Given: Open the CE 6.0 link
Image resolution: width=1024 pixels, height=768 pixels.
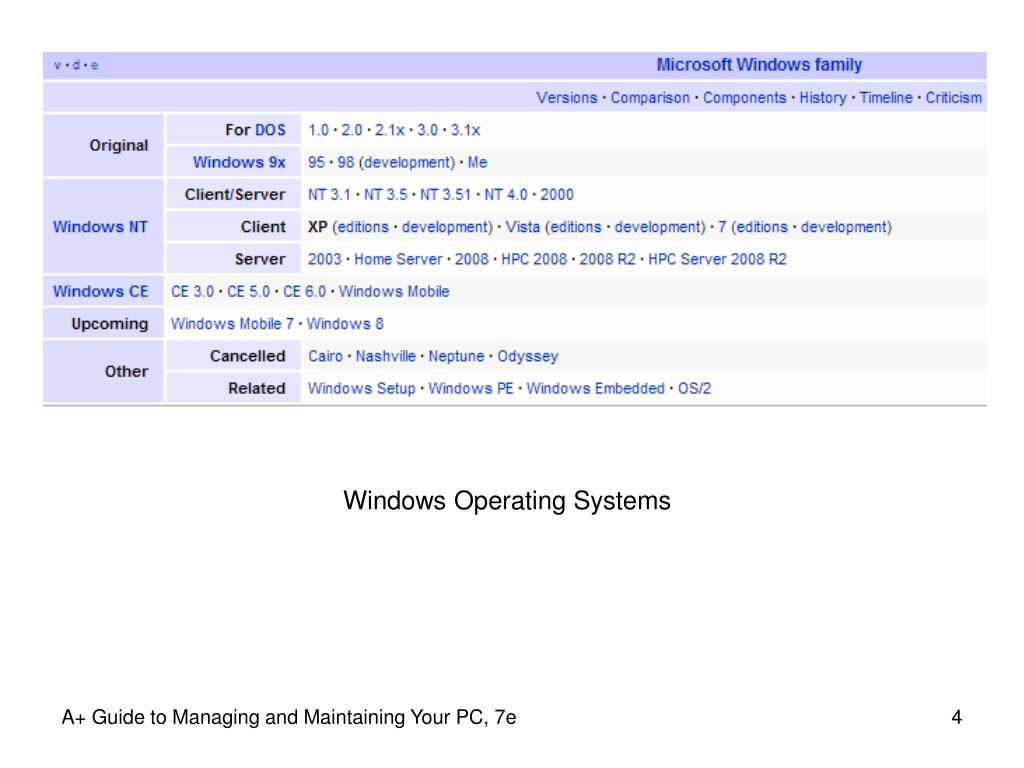Looking at the screenshot, I should [304, 291].
